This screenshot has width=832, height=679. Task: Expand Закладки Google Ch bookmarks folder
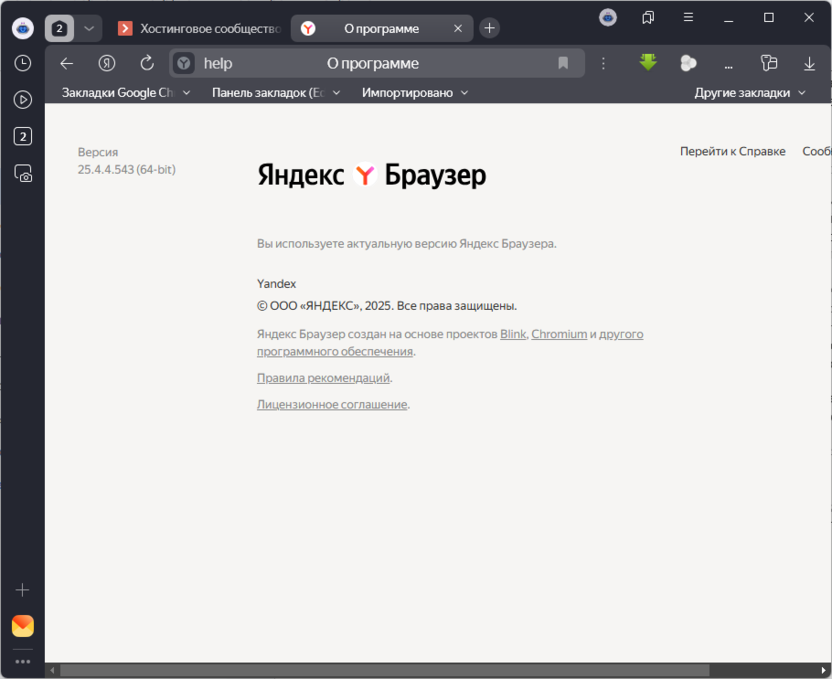click(126, 93)
